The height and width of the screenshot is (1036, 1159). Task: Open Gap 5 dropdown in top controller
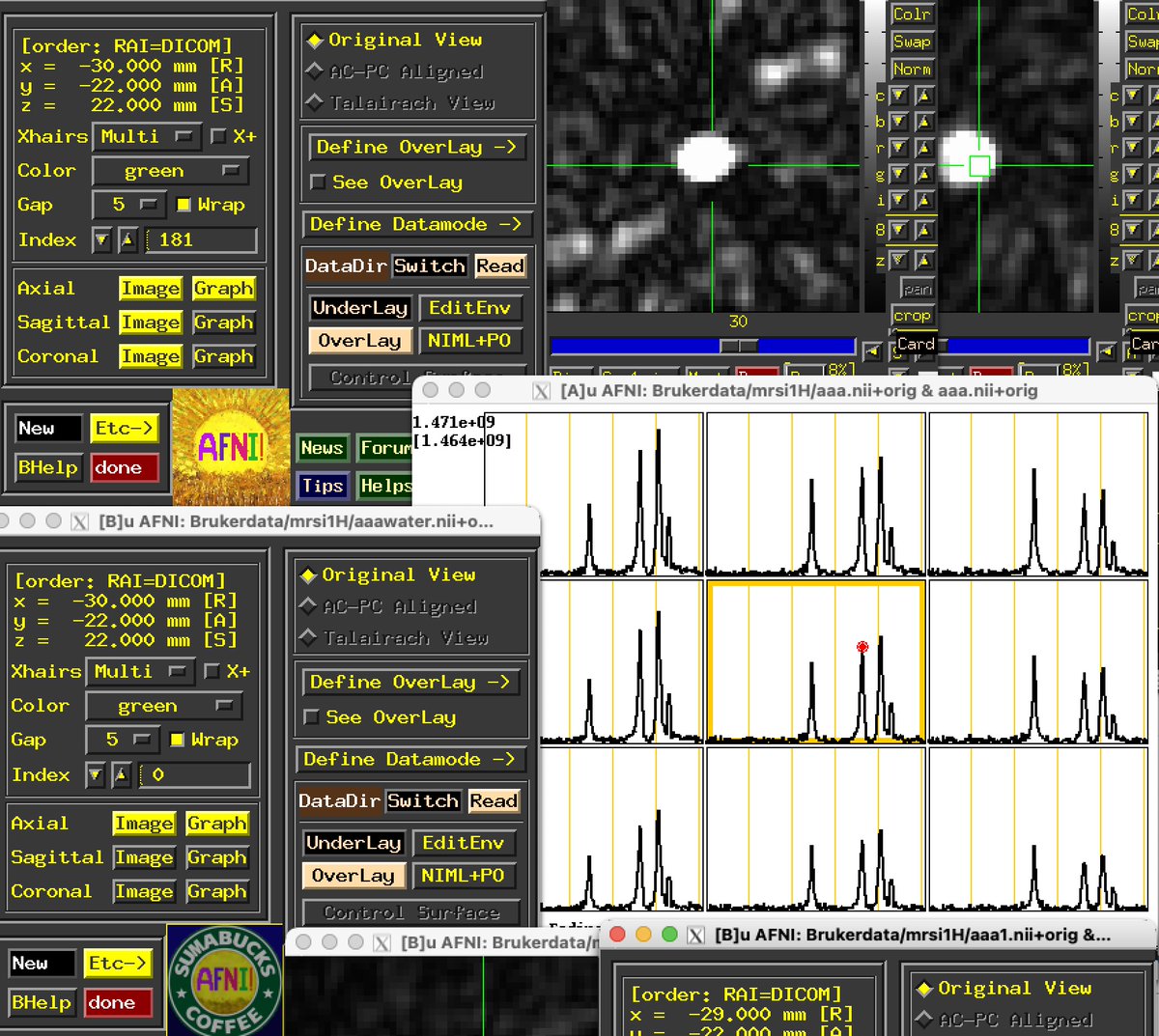128,205
